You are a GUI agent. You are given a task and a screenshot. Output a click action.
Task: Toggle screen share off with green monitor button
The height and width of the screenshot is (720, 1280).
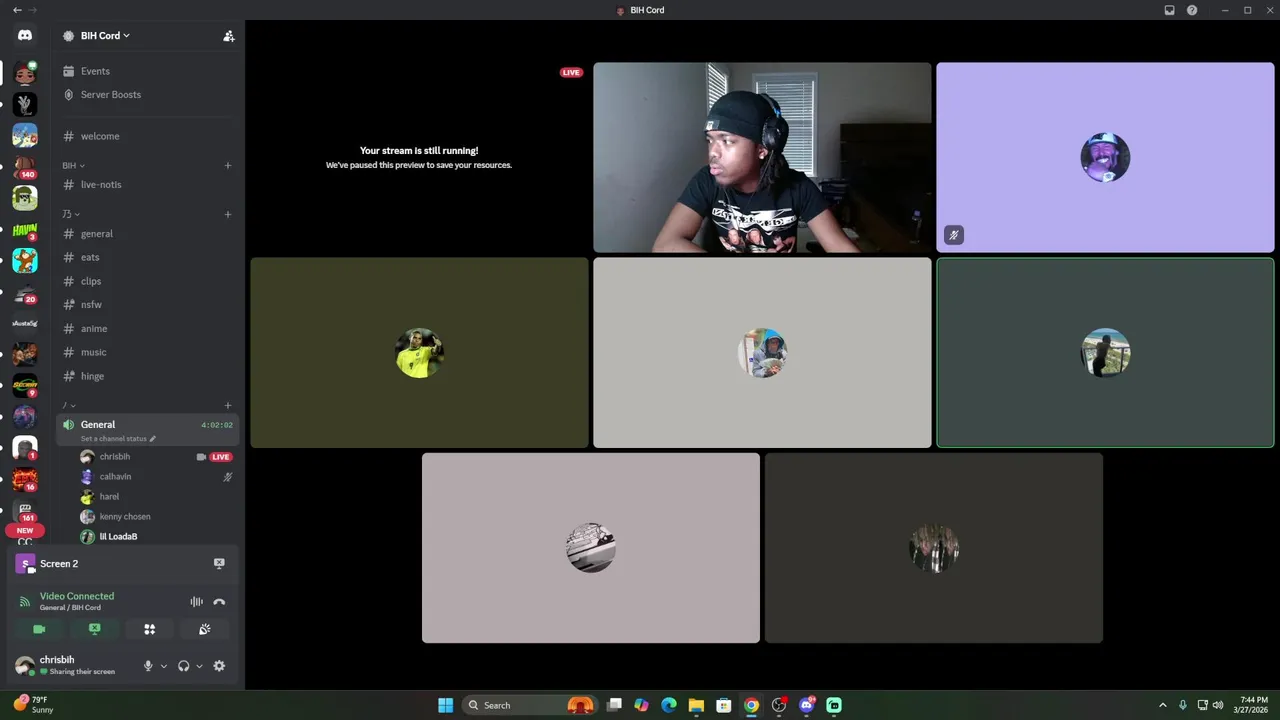(94, 629)
